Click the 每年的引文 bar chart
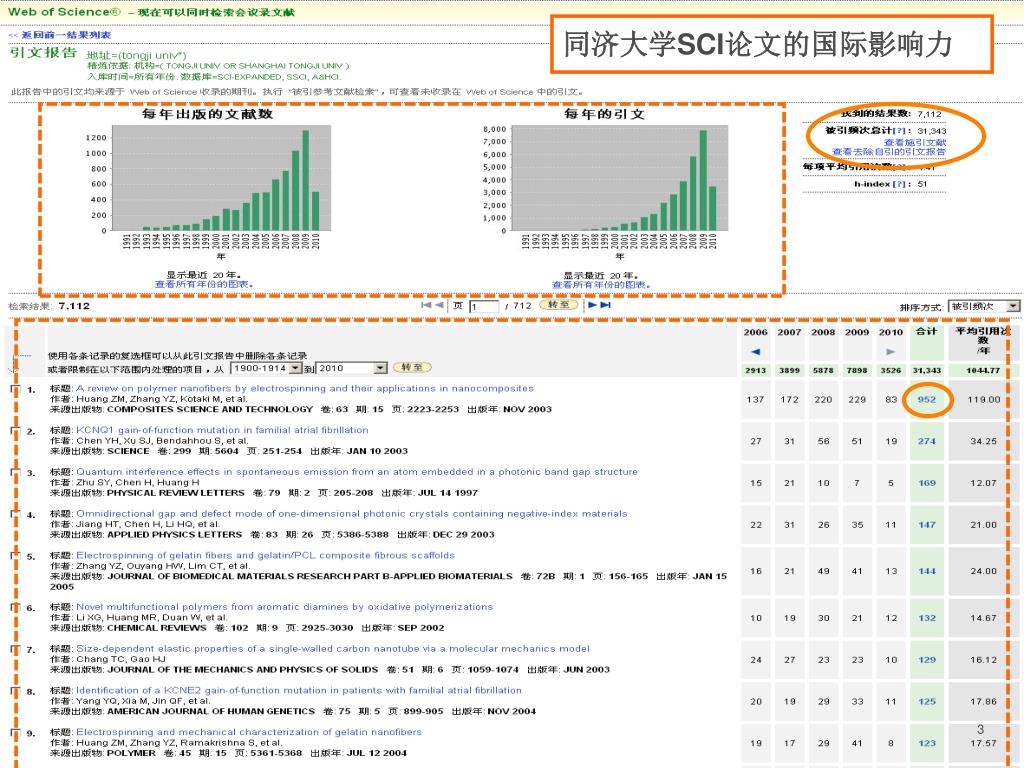 click(x=605, y=185)
